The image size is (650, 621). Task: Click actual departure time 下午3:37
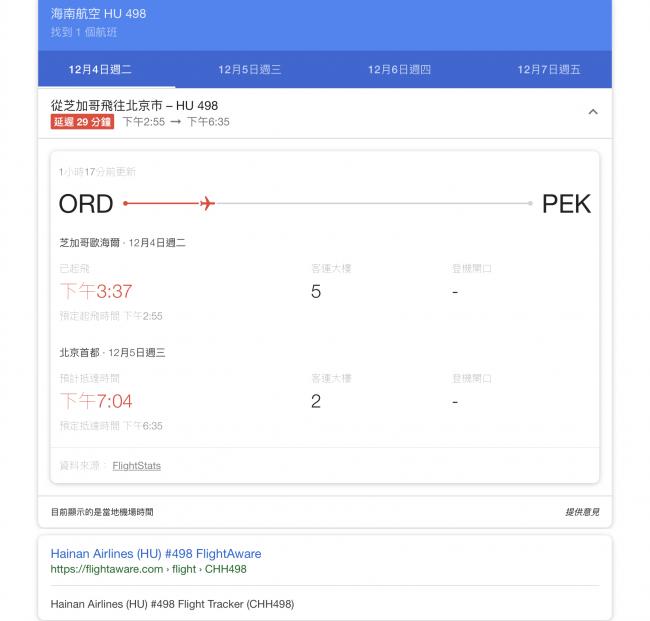click(x=96, y=291)
